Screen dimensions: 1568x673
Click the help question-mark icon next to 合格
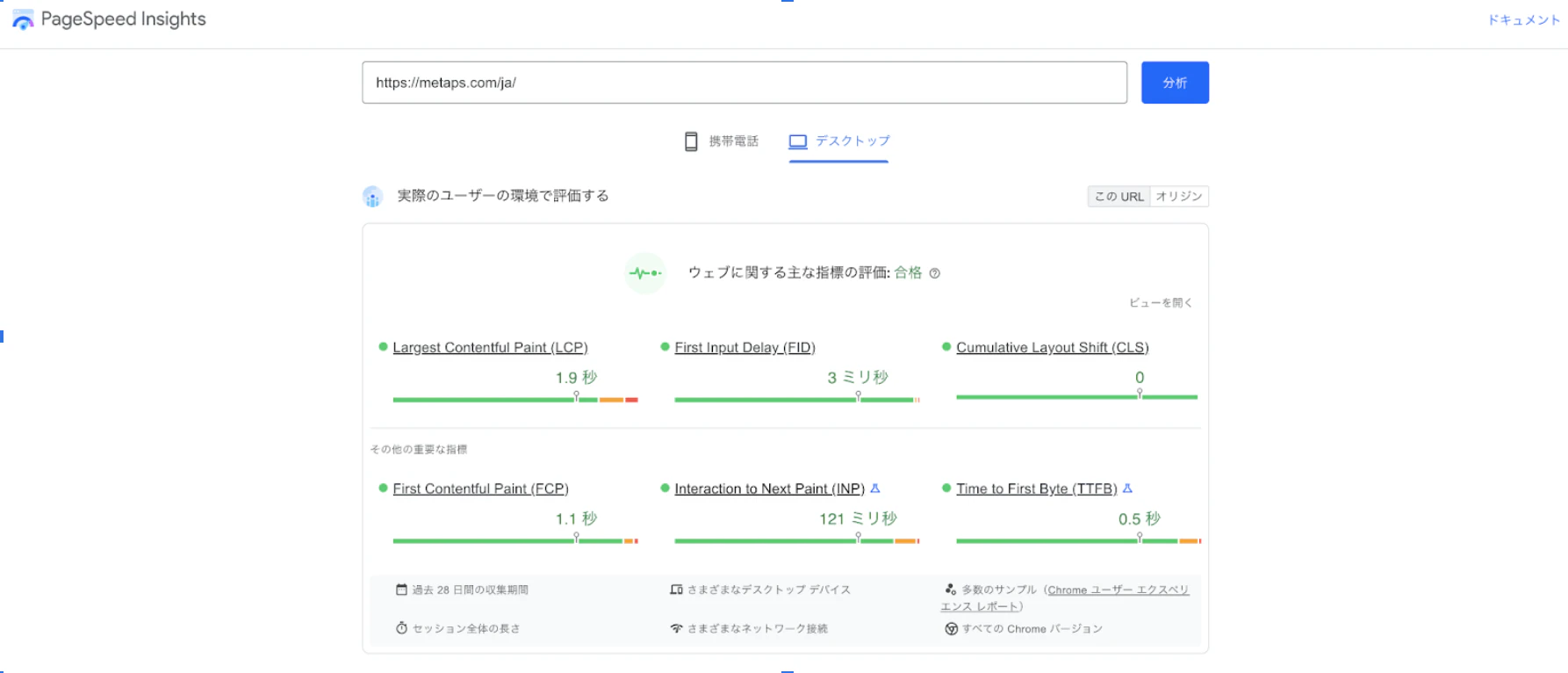(x=934, y=273)
